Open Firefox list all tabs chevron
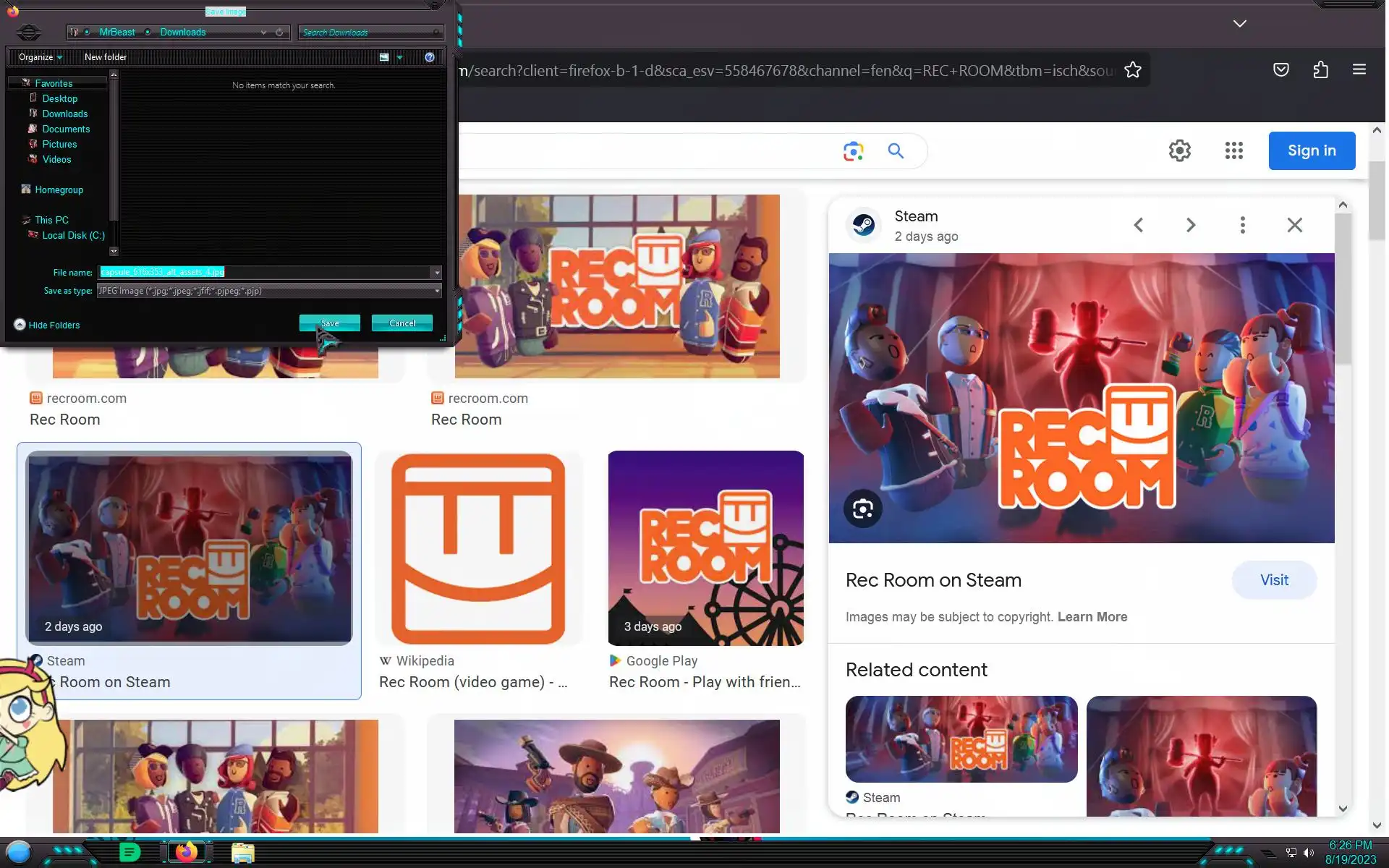1389x868 pixels. tap(1239, 24)
